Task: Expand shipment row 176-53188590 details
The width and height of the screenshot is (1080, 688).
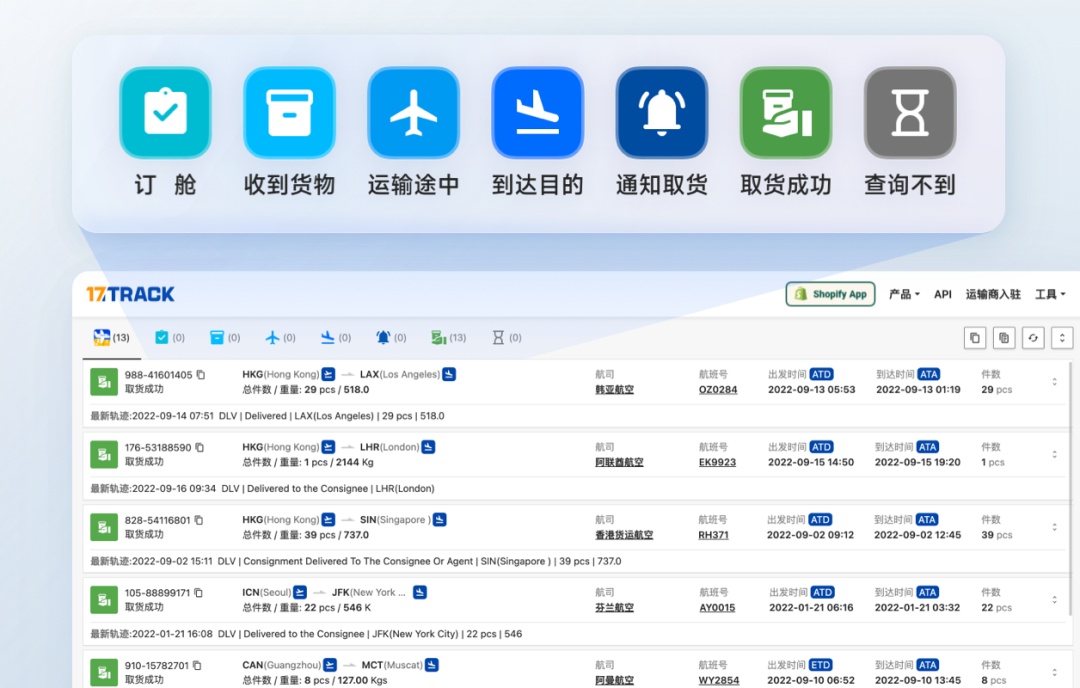Action: click(x=1054, y=455)
